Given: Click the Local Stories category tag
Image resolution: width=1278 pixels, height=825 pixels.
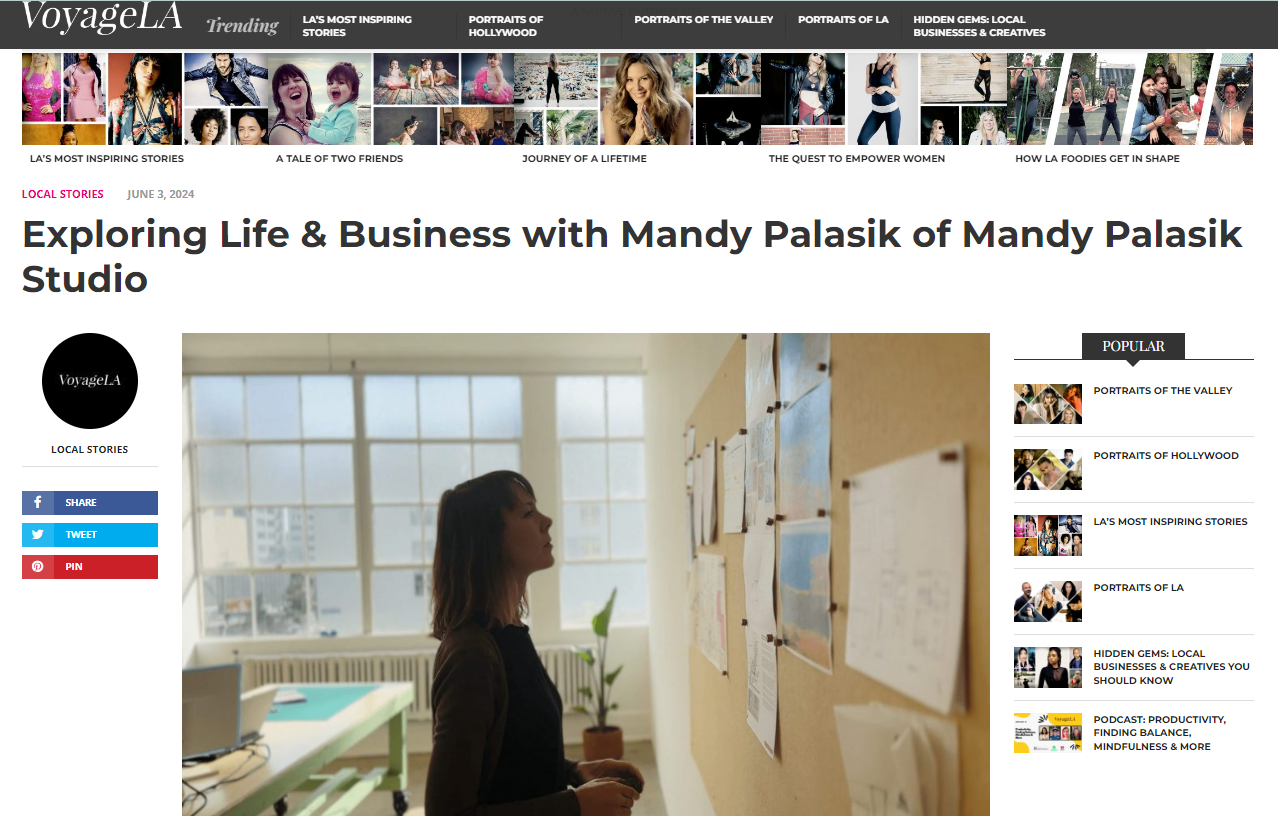Looking at the screenshot, I should point(63,194).
